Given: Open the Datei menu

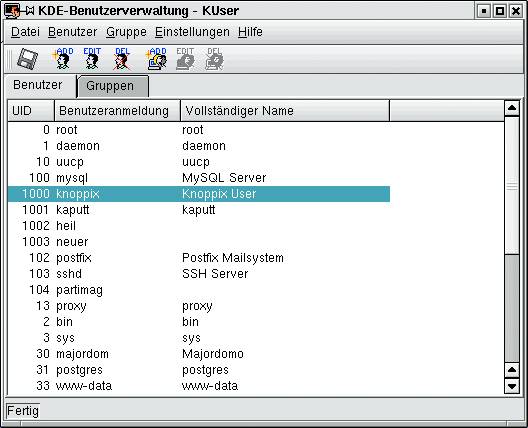Looking at the screenshot, I should coord(25,32).
